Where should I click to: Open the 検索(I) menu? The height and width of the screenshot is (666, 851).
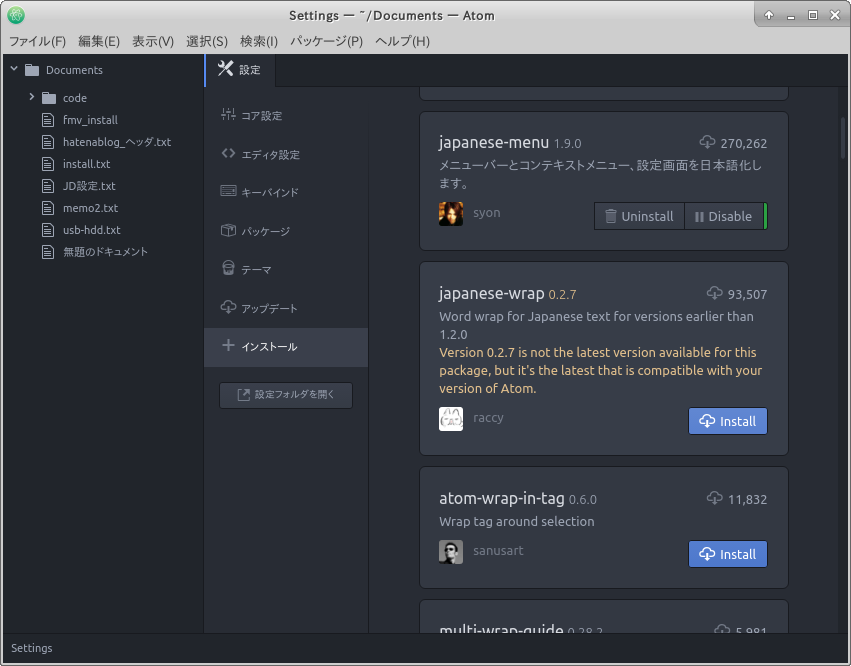pyautogui.click(x=259, y=41)
